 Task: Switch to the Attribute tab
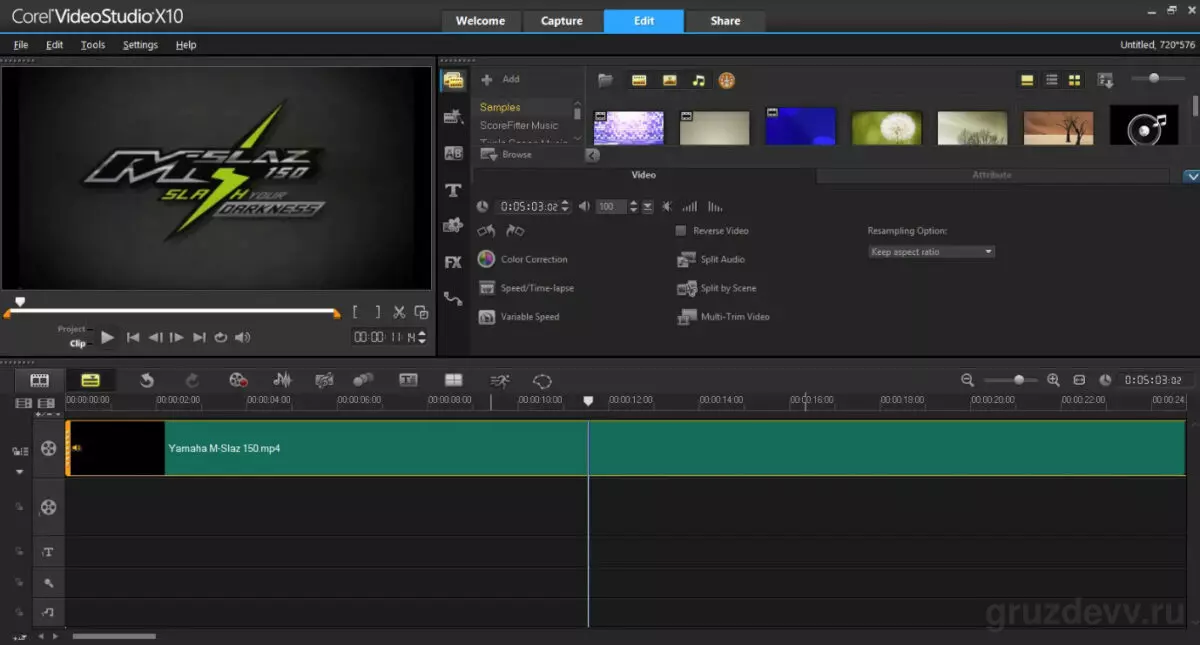point(992,175)
